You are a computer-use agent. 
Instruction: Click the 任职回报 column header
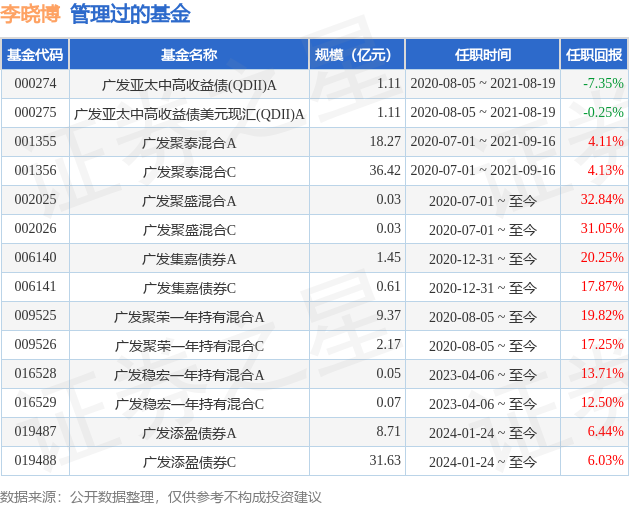594,55
